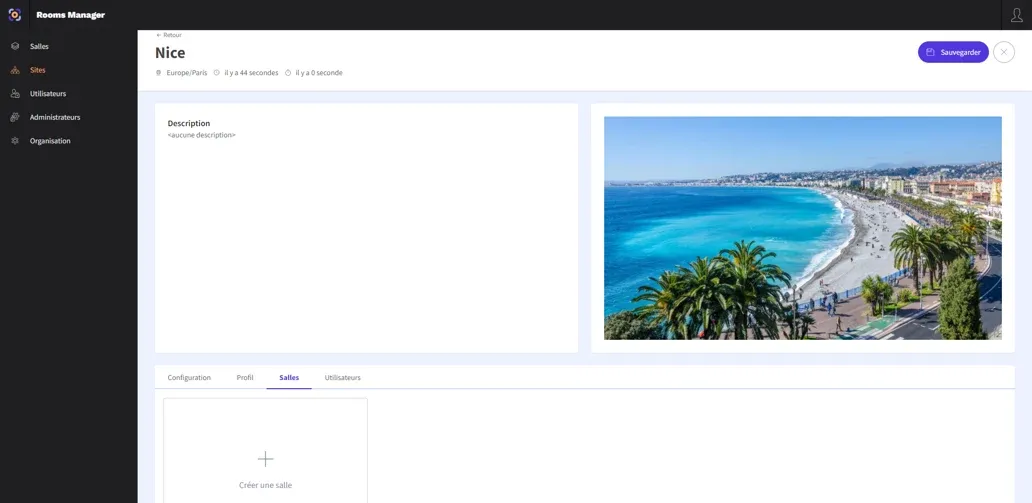Click the Salles sidebar icon
1032x503 pixels.
[x=15, y=47]
